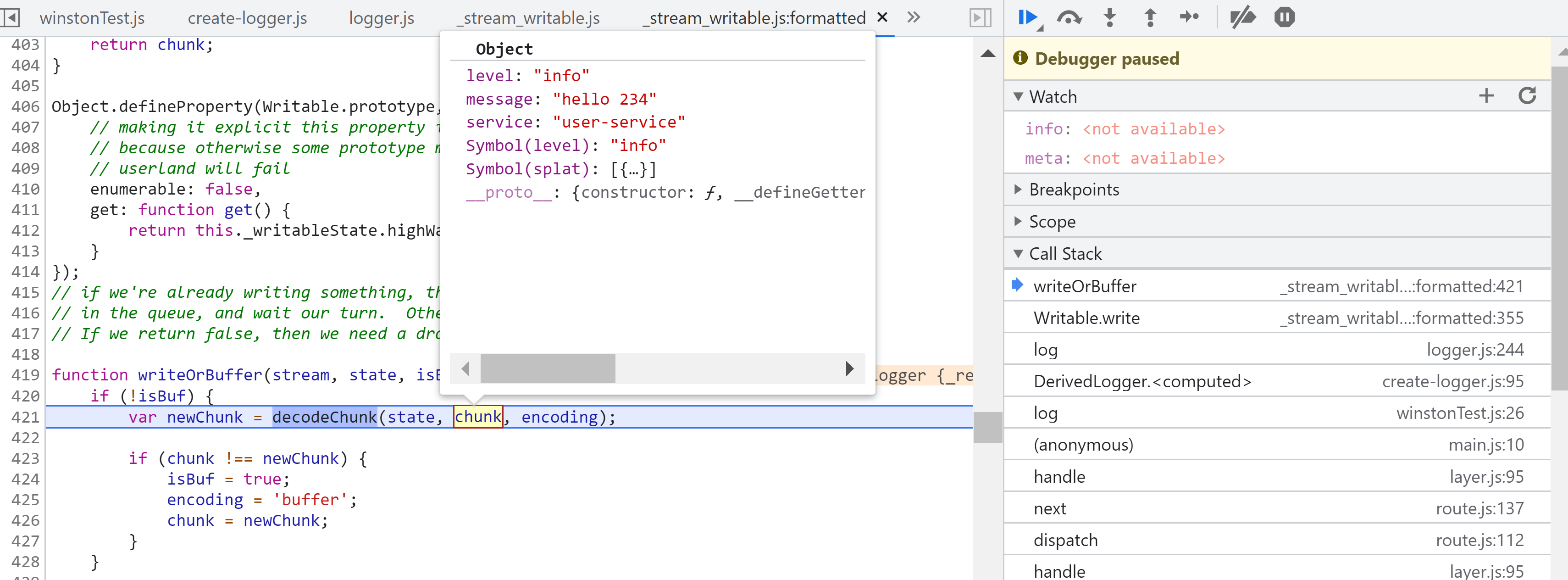Hide the debugger sidebar panel
Image resolution: width=1568 pixels, height=580 pixels.
980,17
